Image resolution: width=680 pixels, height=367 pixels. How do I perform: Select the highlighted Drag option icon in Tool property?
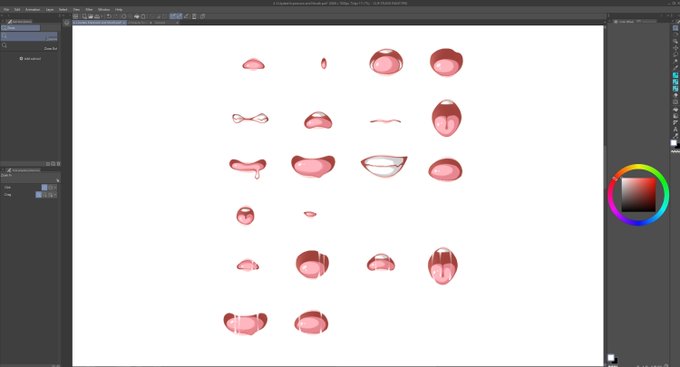pos(39,195)
